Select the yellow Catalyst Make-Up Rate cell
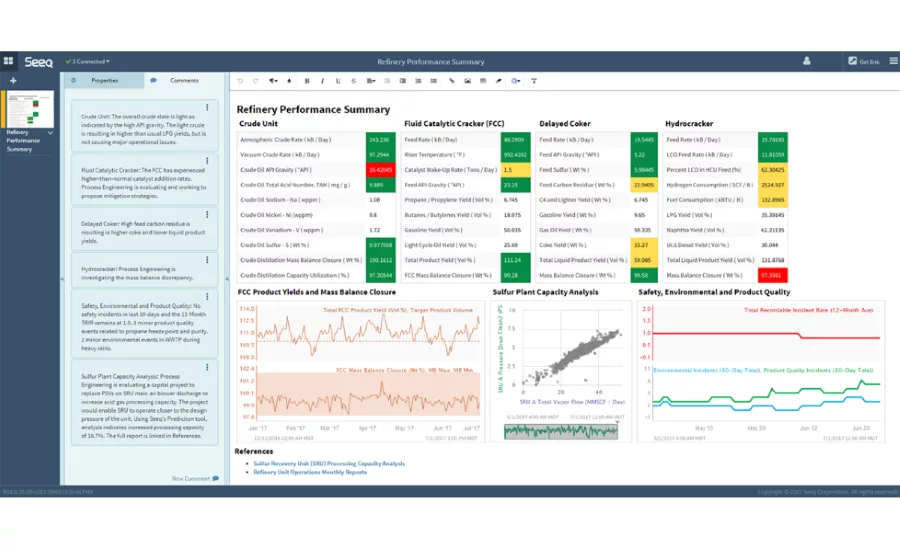Viewport: 900px width, 550px height. 515,170
